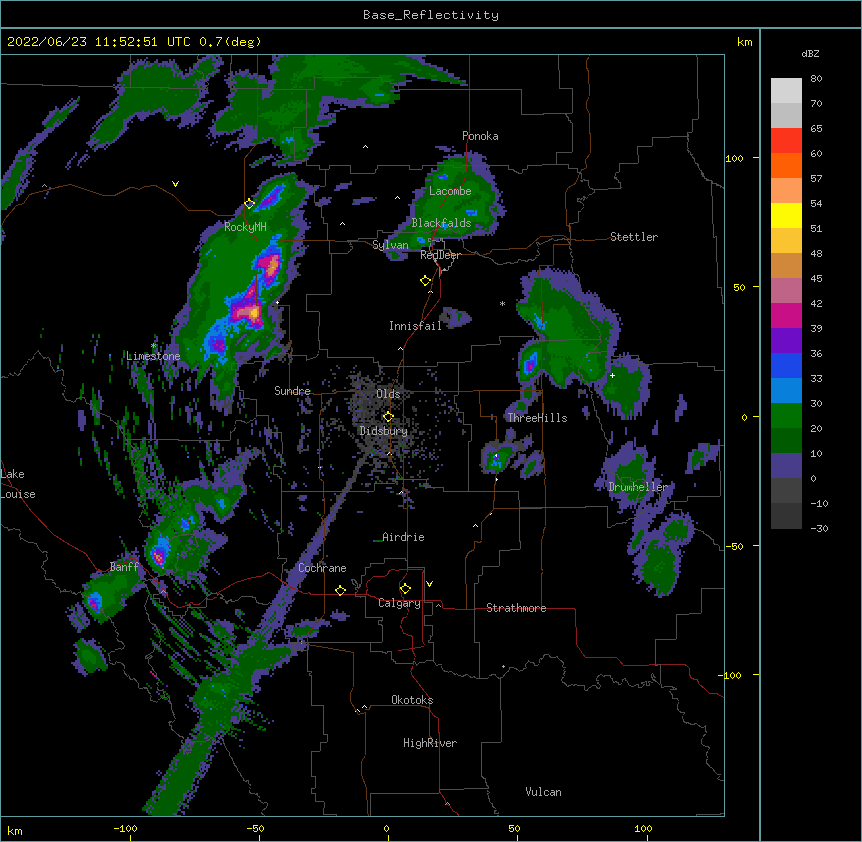Click the Sundre town label
The height and width of the screenshot is (842, 862).
point(292,391)
